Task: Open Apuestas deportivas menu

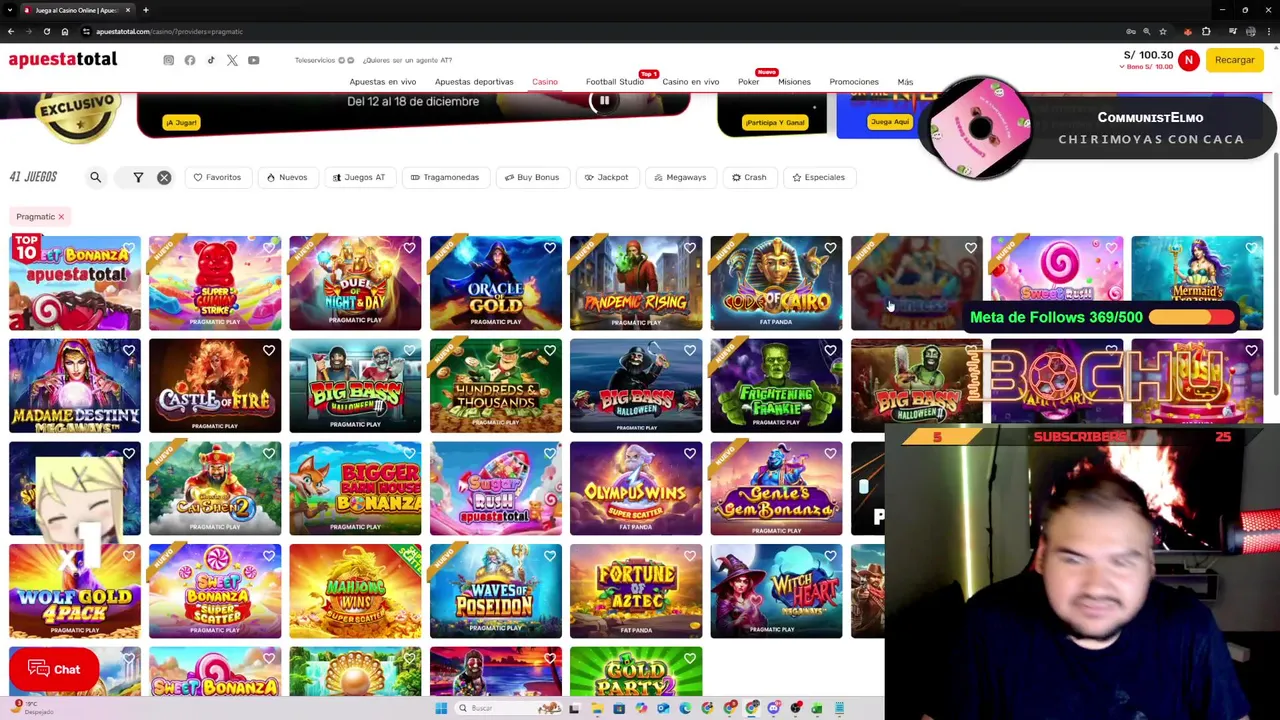Action: pyautogui.click(x=474, y=82)
